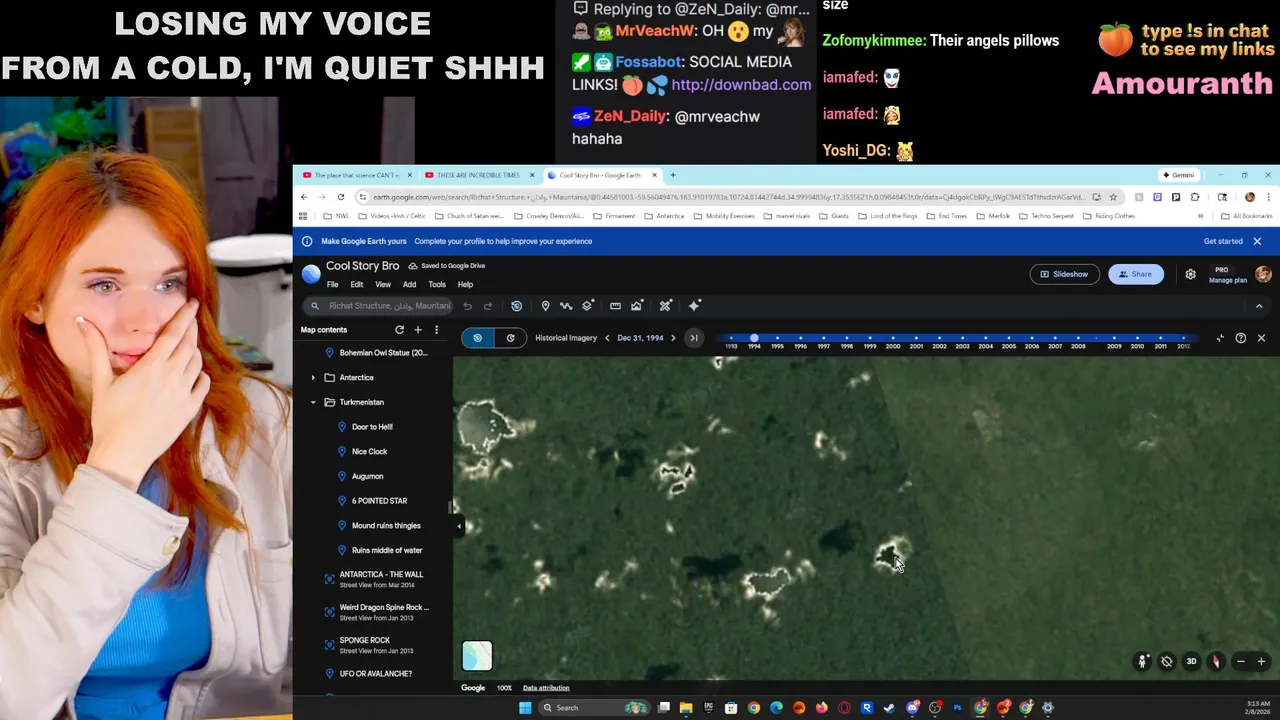This screenshot has height=720, width=1280.
Task: Select the Augumon placemark
Action: pyautogui.click(x=367, y=476)
